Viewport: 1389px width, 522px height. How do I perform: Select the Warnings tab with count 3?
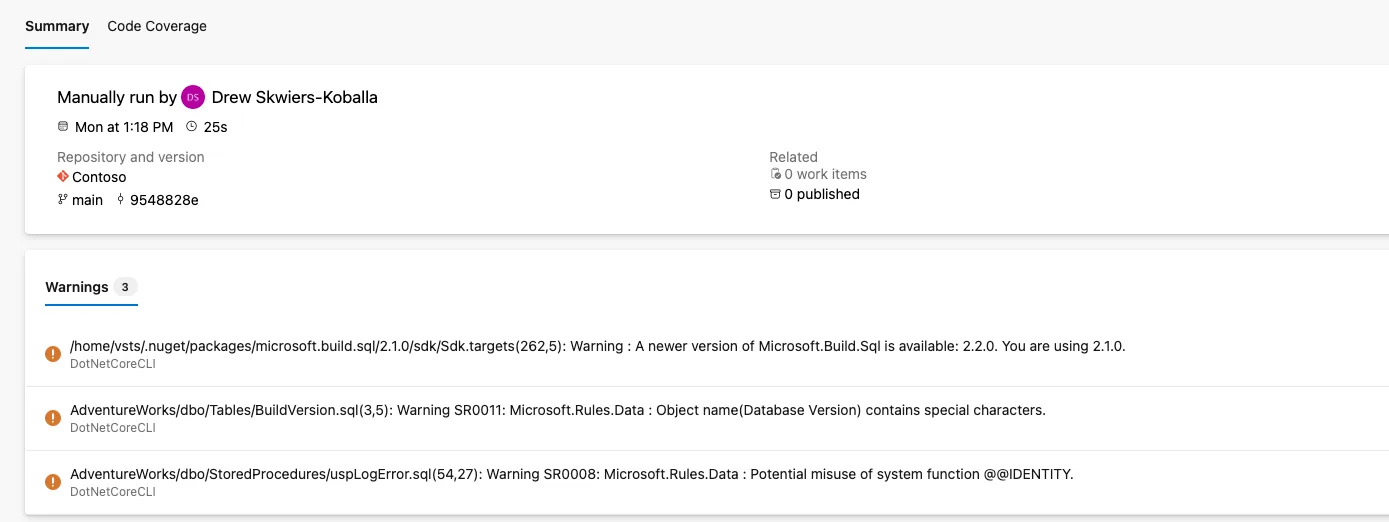click(x=91, y=287)
